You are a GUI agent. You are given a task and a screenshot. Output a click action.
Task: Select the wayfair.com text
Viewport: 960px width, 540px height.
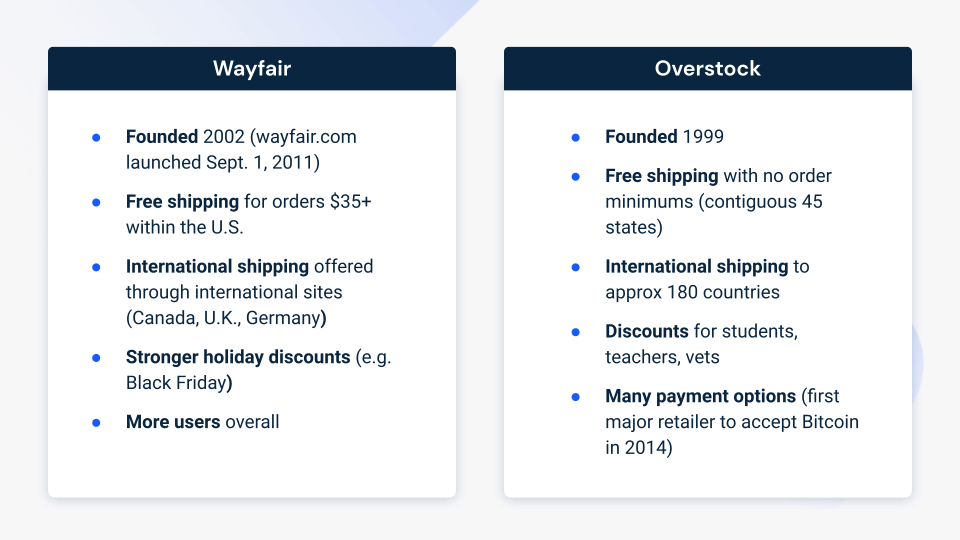(306, 137)
